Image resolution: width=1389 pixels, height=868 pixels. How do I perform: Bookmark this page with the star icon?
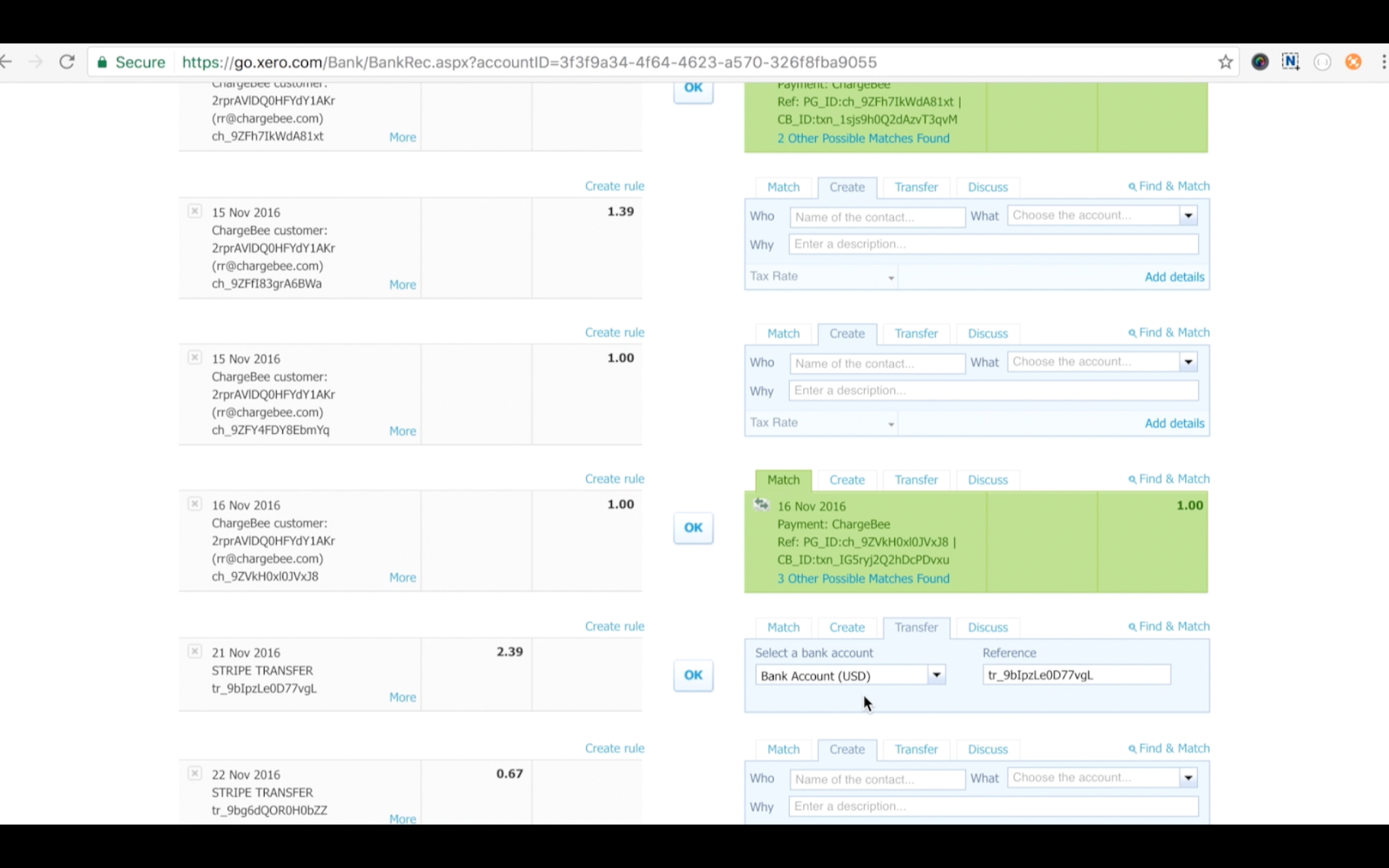coord(1225,62)
